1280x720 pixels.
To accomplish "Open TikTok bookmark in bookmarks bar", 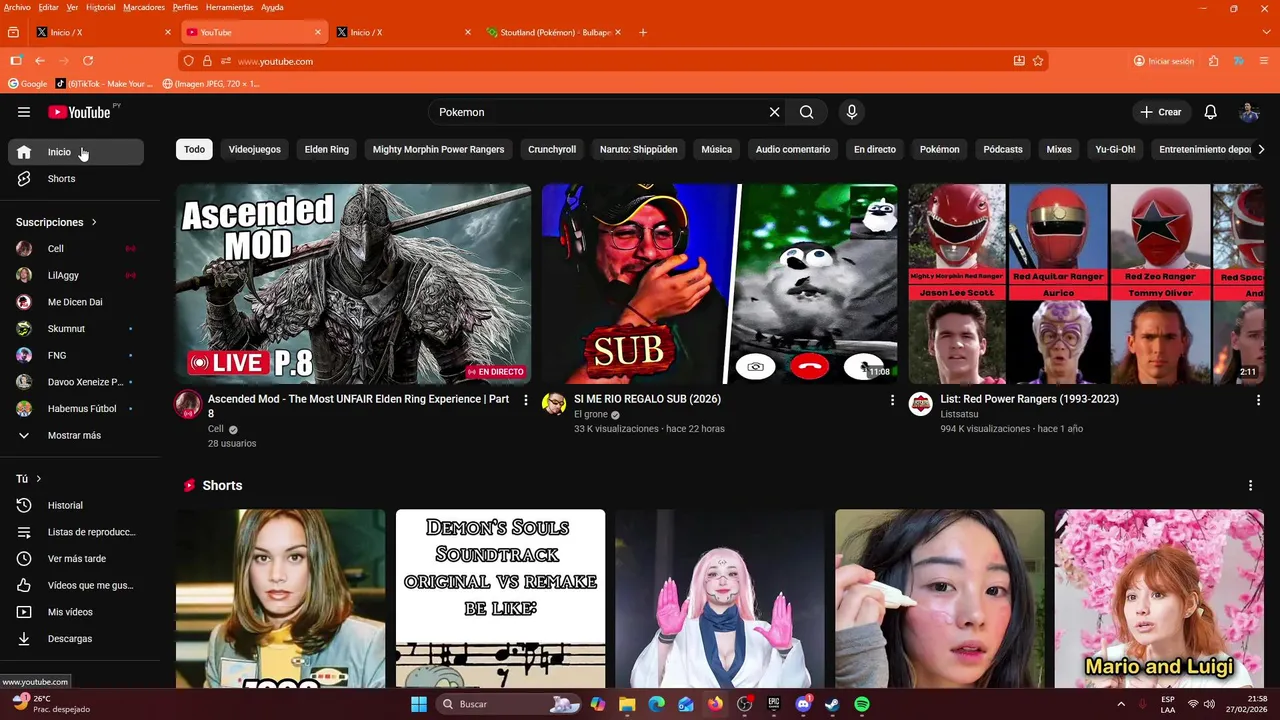I will pyautogui.click(x=104, y=84).
